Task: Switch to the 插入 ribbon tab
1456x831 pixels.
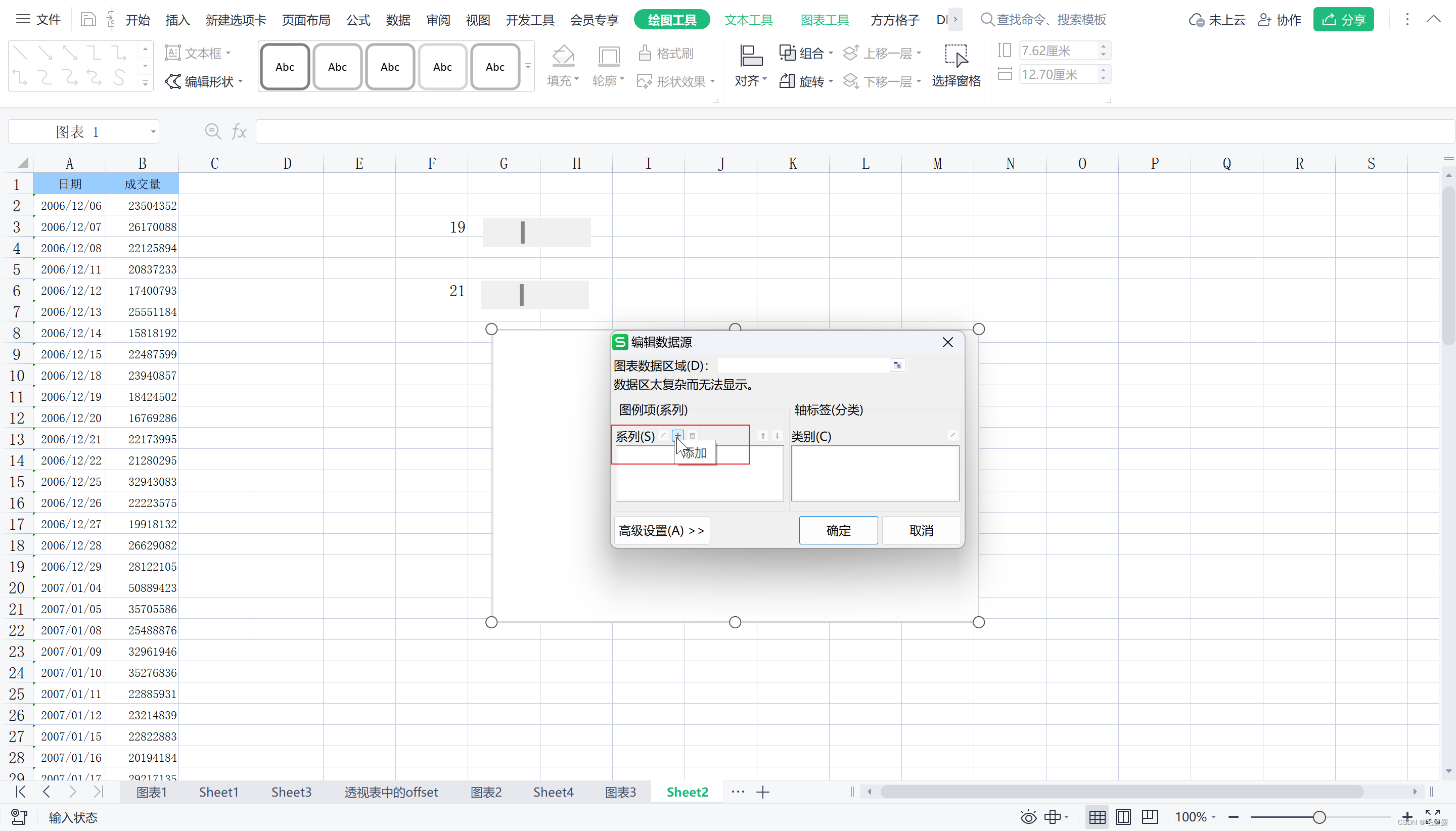Action: point(177,20)
